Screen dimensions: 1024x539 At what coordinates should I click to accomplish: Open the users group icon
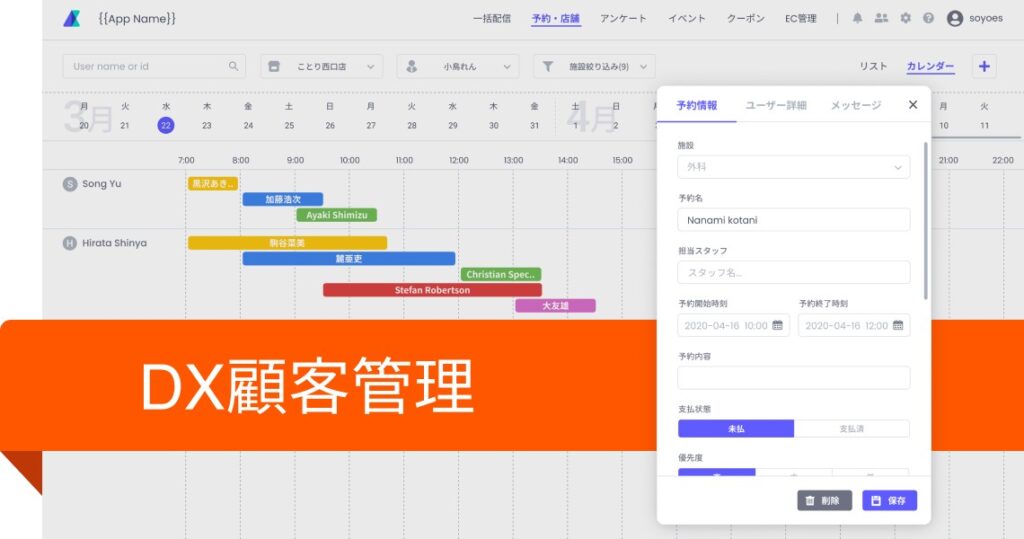pos(881,18)
